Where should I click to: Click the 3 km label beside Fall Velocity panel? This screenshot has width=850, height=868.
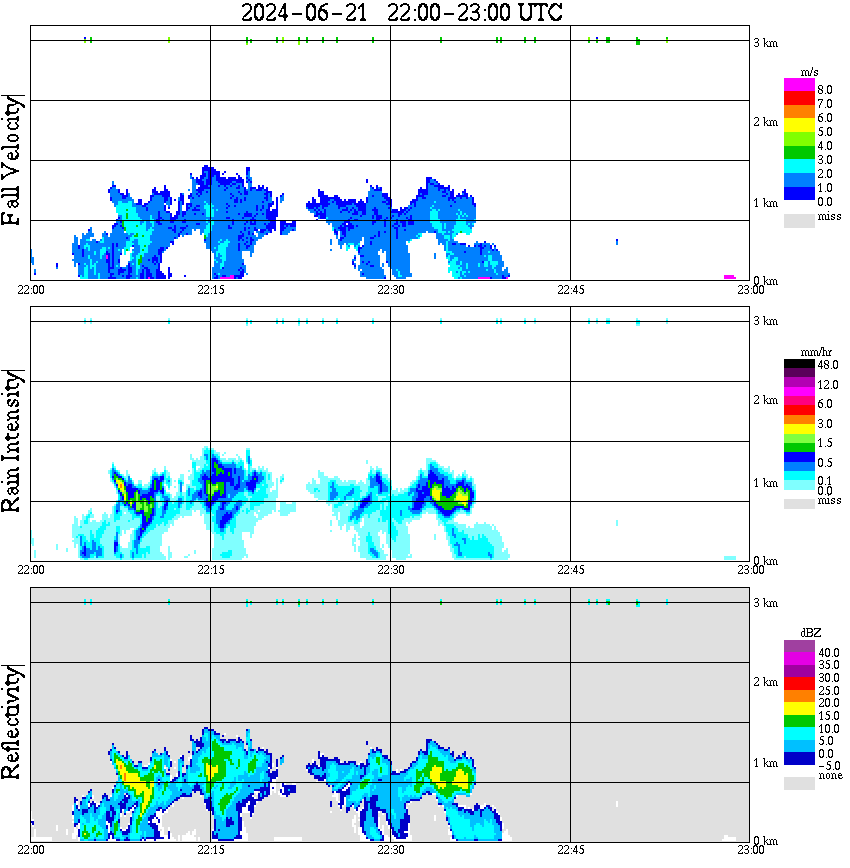click(765, 43)
